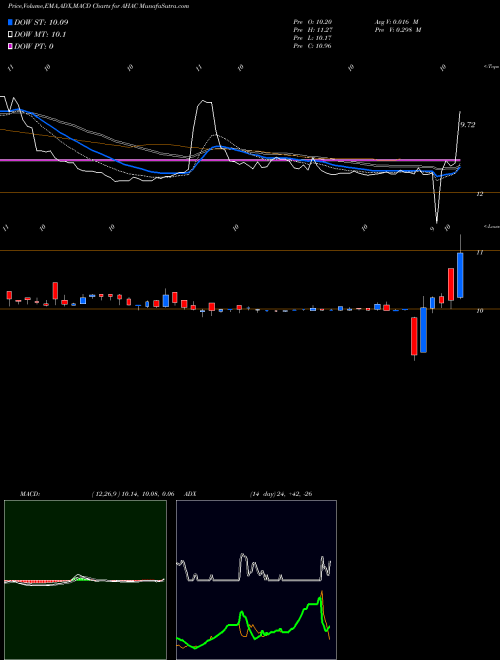Screen dimensions: 500x660
Task: Click the 12 axis label on the upper chart
Action: 479,194
